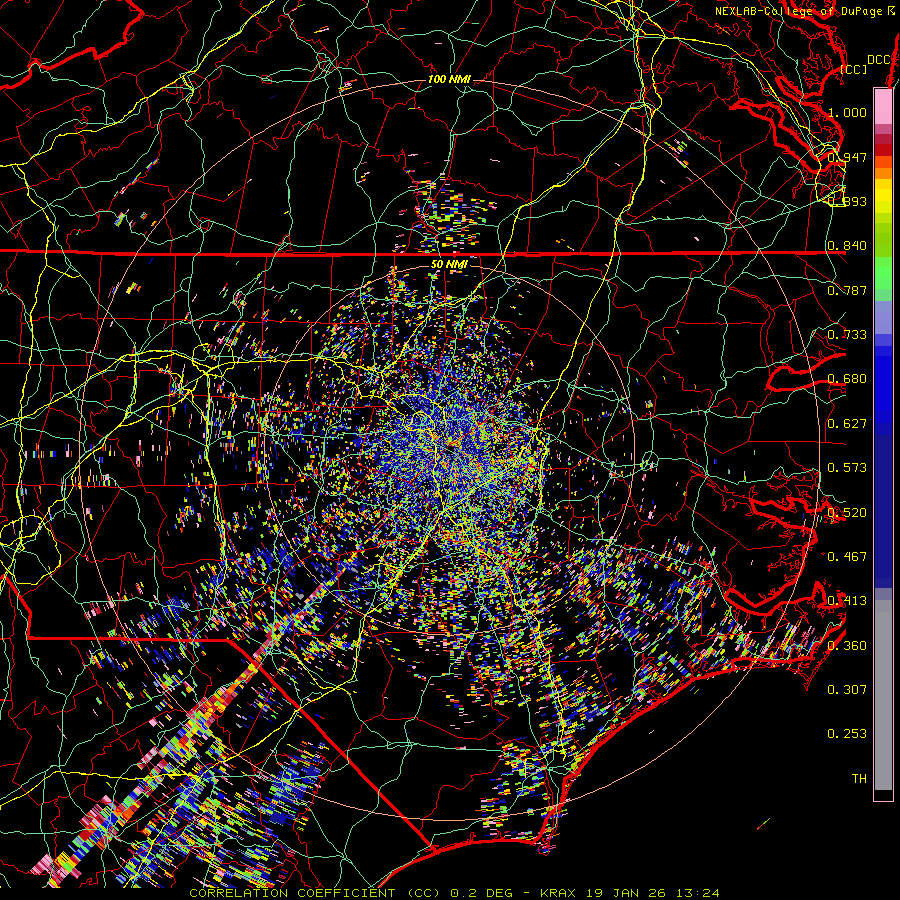Click the TH threshold label
The height and width of the screenshot is (900, 900).
(859, 779)
